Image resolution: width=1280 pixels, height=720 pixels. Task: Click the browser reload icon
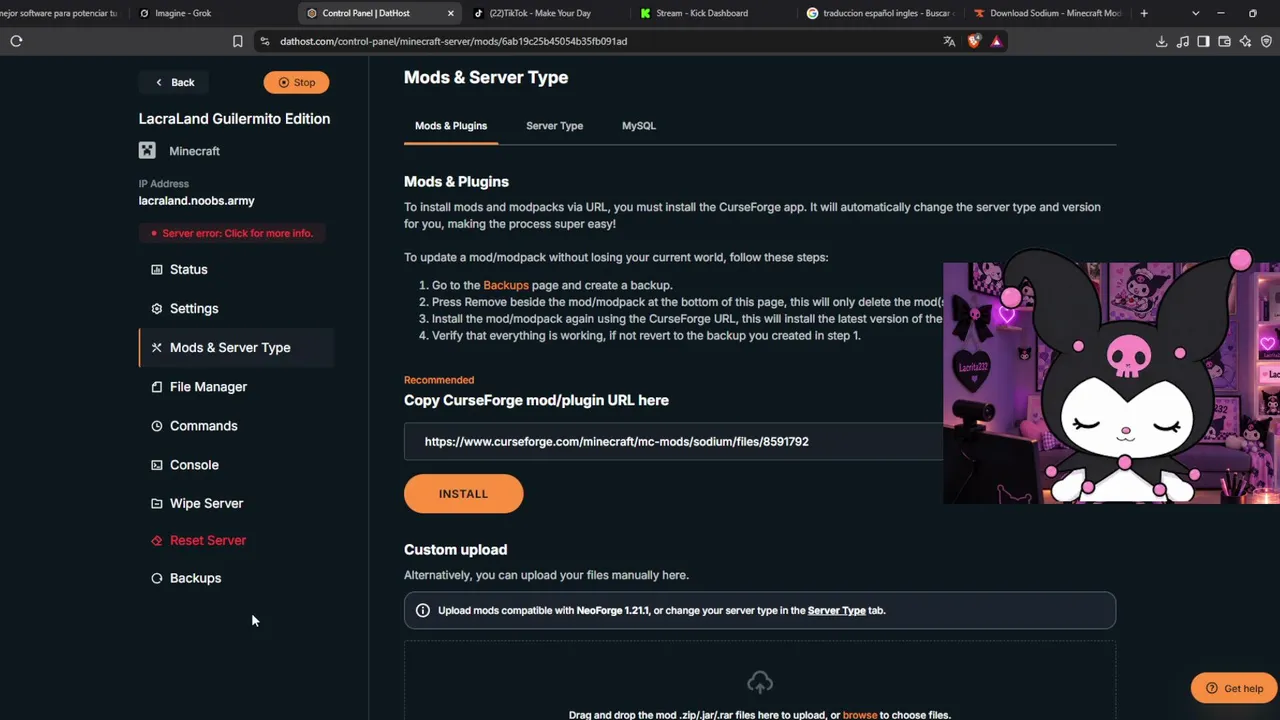[16, 41]
